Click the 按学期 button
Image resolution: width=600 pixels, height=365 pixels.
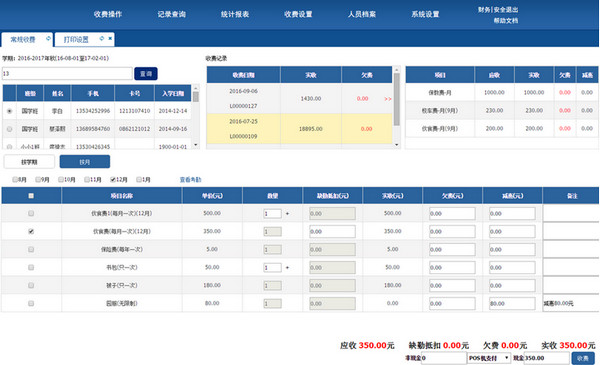(29, 162)
